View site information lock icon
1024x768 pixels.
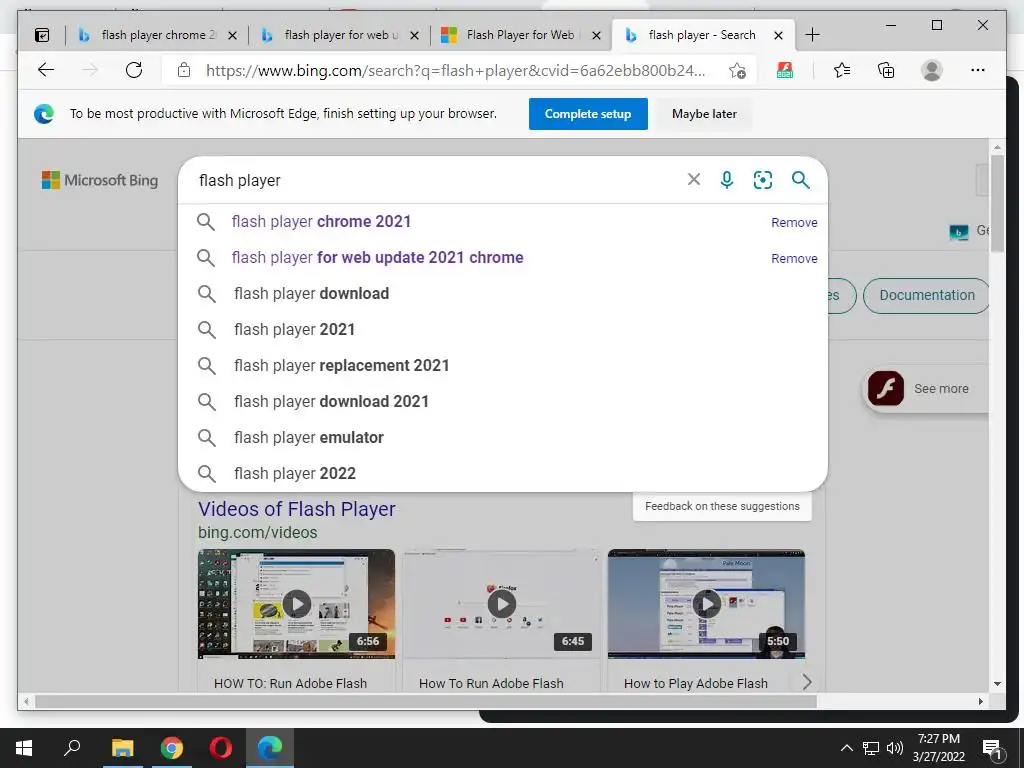point(184,70)
